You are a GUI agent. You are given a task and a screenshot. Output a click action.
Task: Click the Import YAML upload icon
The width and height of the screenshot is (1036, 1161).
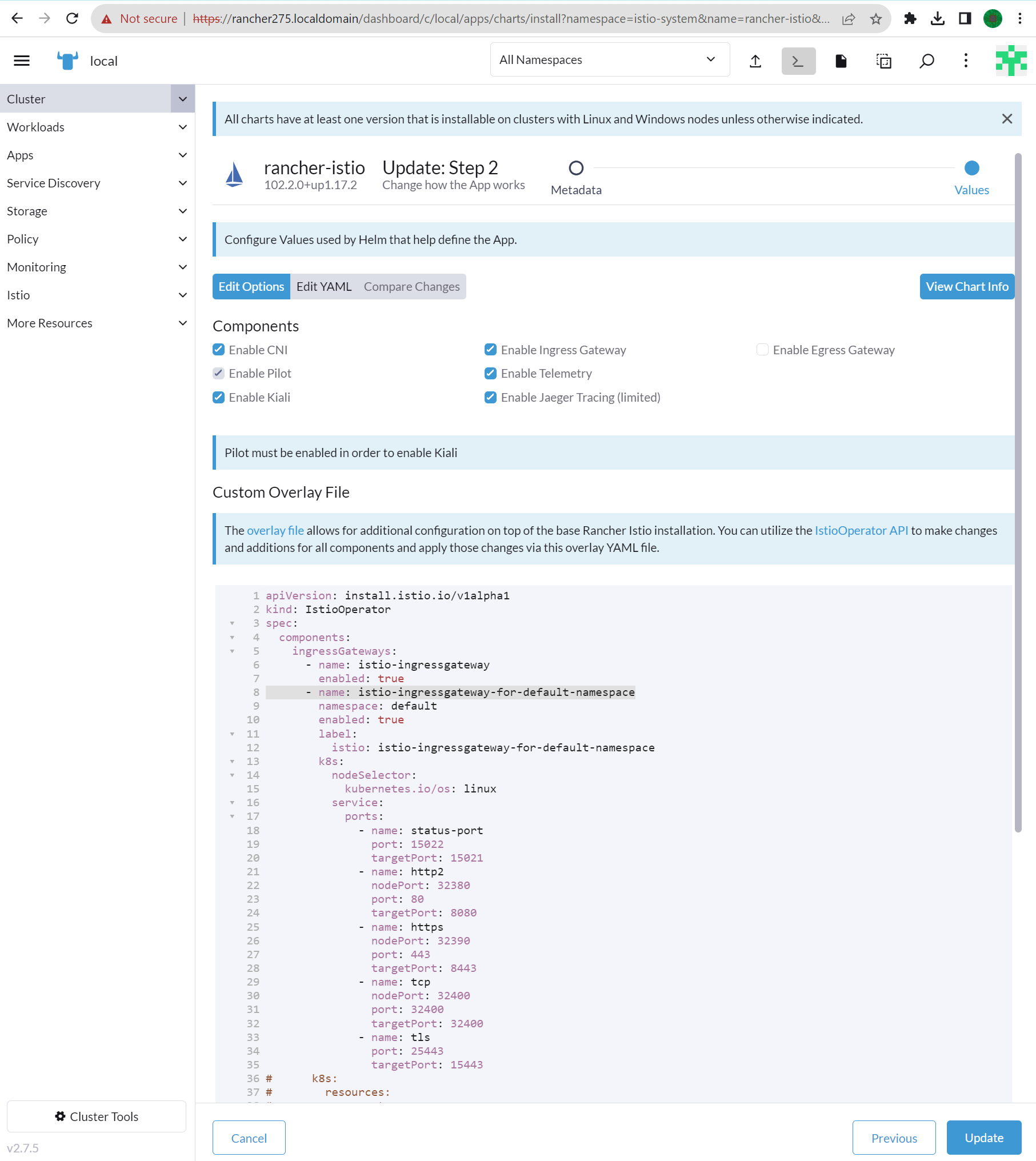(755, 61)
